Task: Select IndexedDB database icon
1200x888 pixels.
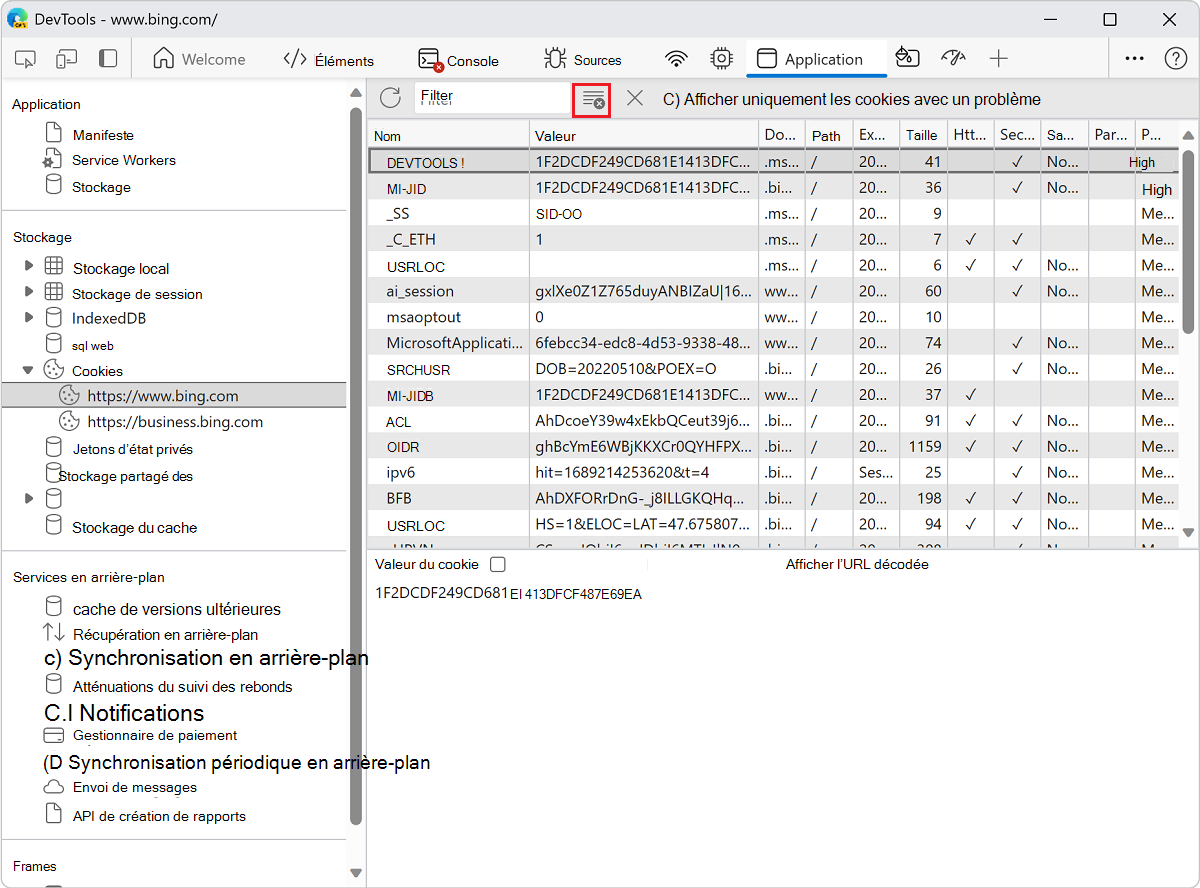Action: click(54, 317)
